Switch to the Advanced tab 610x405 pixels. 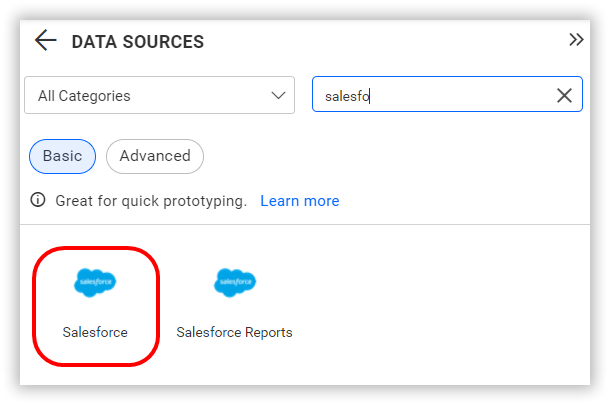click(155, 156)
